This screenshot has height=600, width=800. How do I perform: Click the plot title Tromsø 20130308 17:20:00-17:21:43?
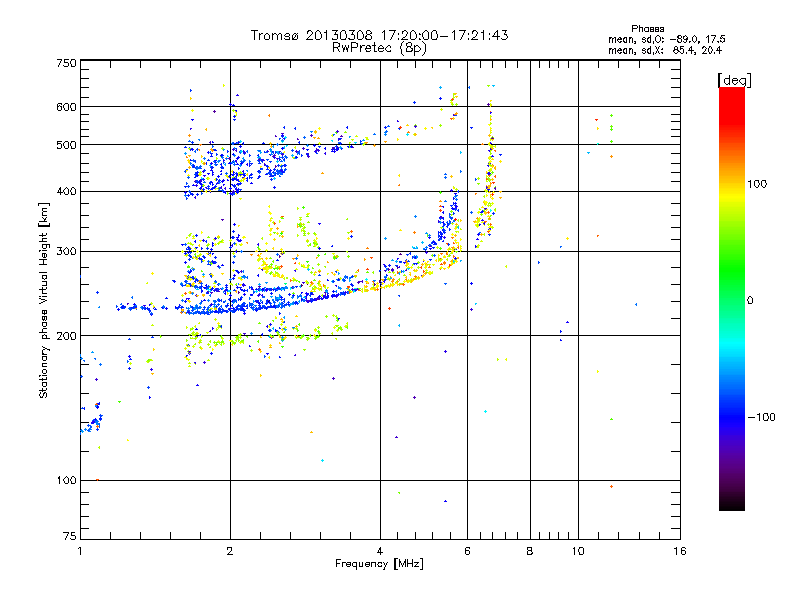pyautogui.click(x=379, y=35)
